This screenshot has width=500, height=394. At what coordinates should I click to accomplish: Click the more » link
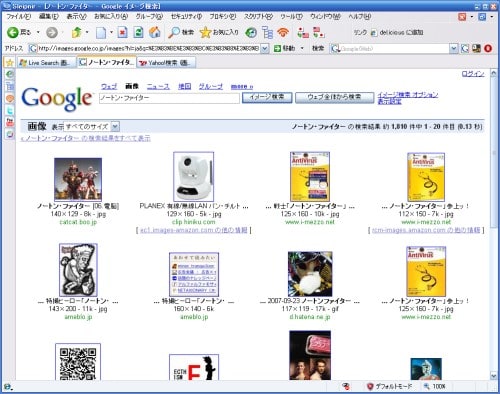coord(242,87)
